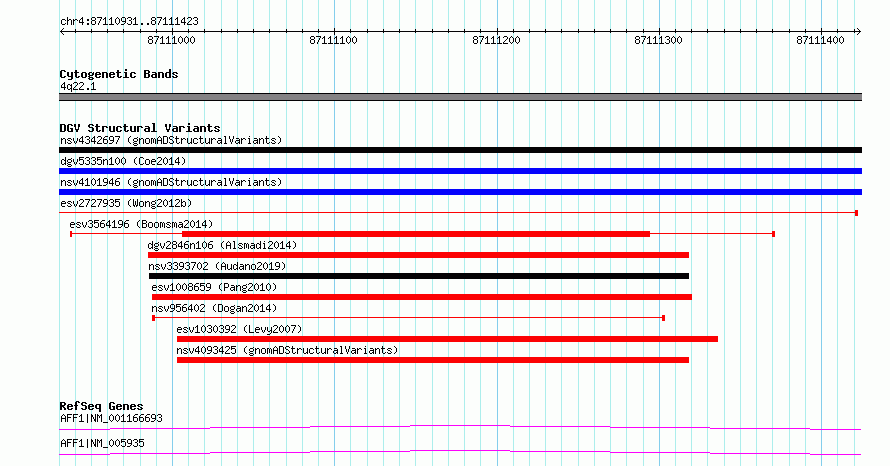Click the right arrow of the ruler
This screenshot has width=890, height=466.
[858, 32]
